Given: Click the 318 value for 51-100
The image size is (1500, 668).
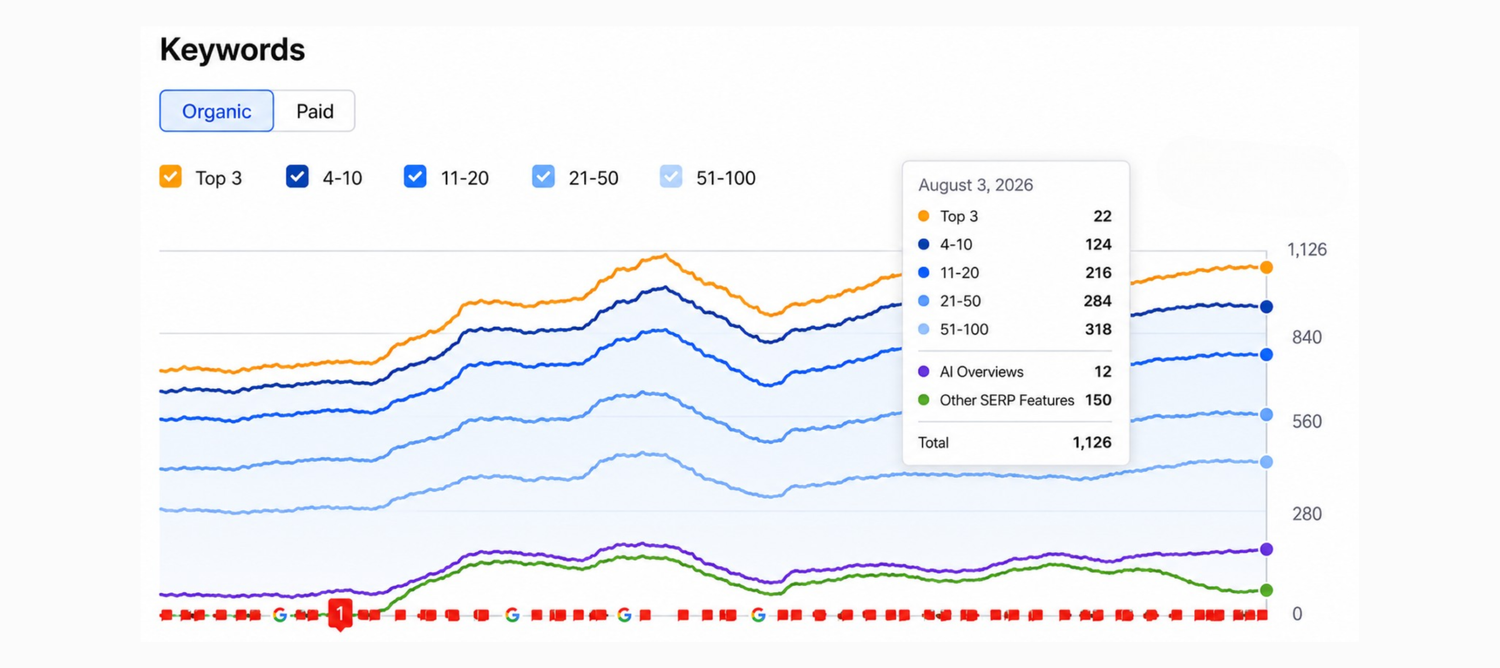Looking at the screenshot, I should [1098, 329].
